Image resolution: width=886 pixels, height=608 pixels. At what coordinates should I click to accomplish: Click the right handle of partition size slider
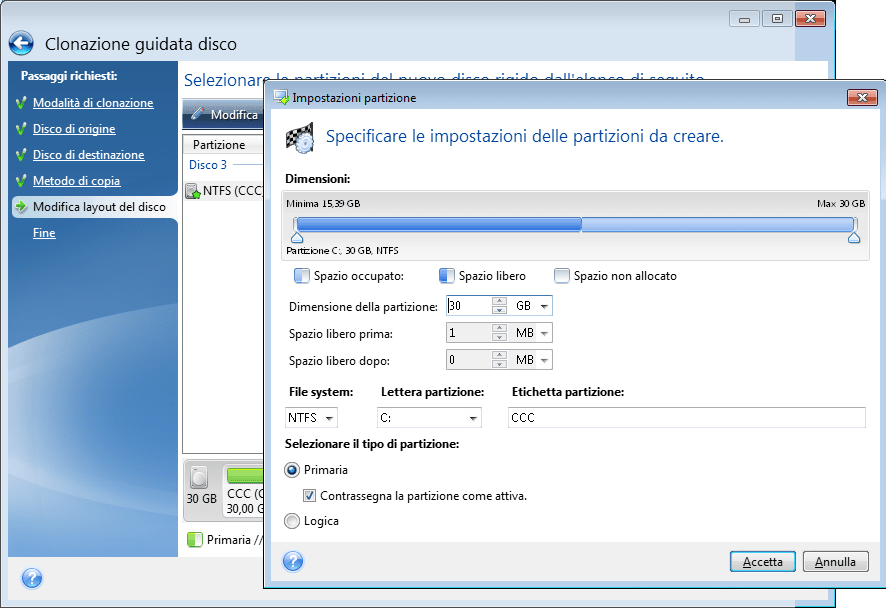click(853, 238)
